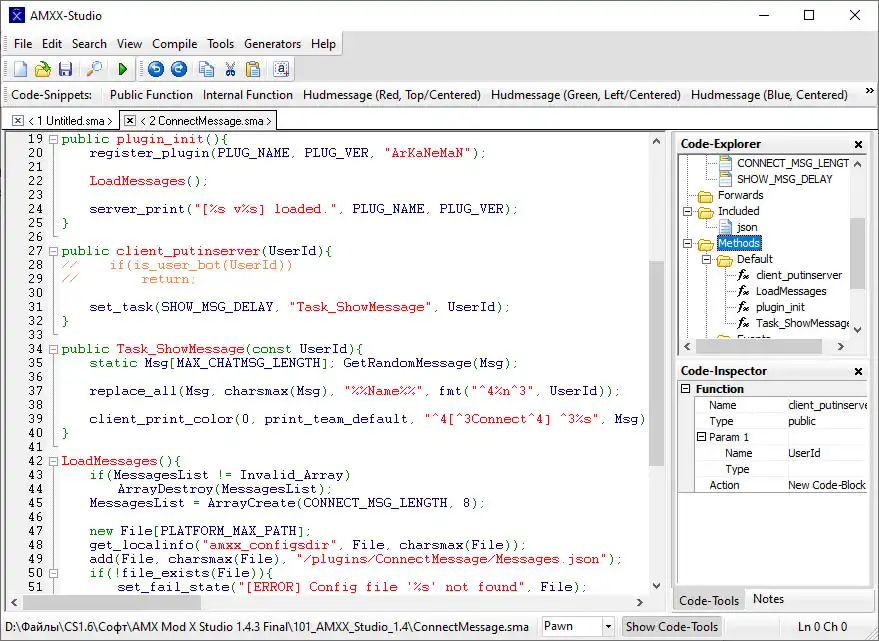Select client_putinserver in the Code-Explorer
879x641 pixels.
pyautogui.click(x=798, y=275)
